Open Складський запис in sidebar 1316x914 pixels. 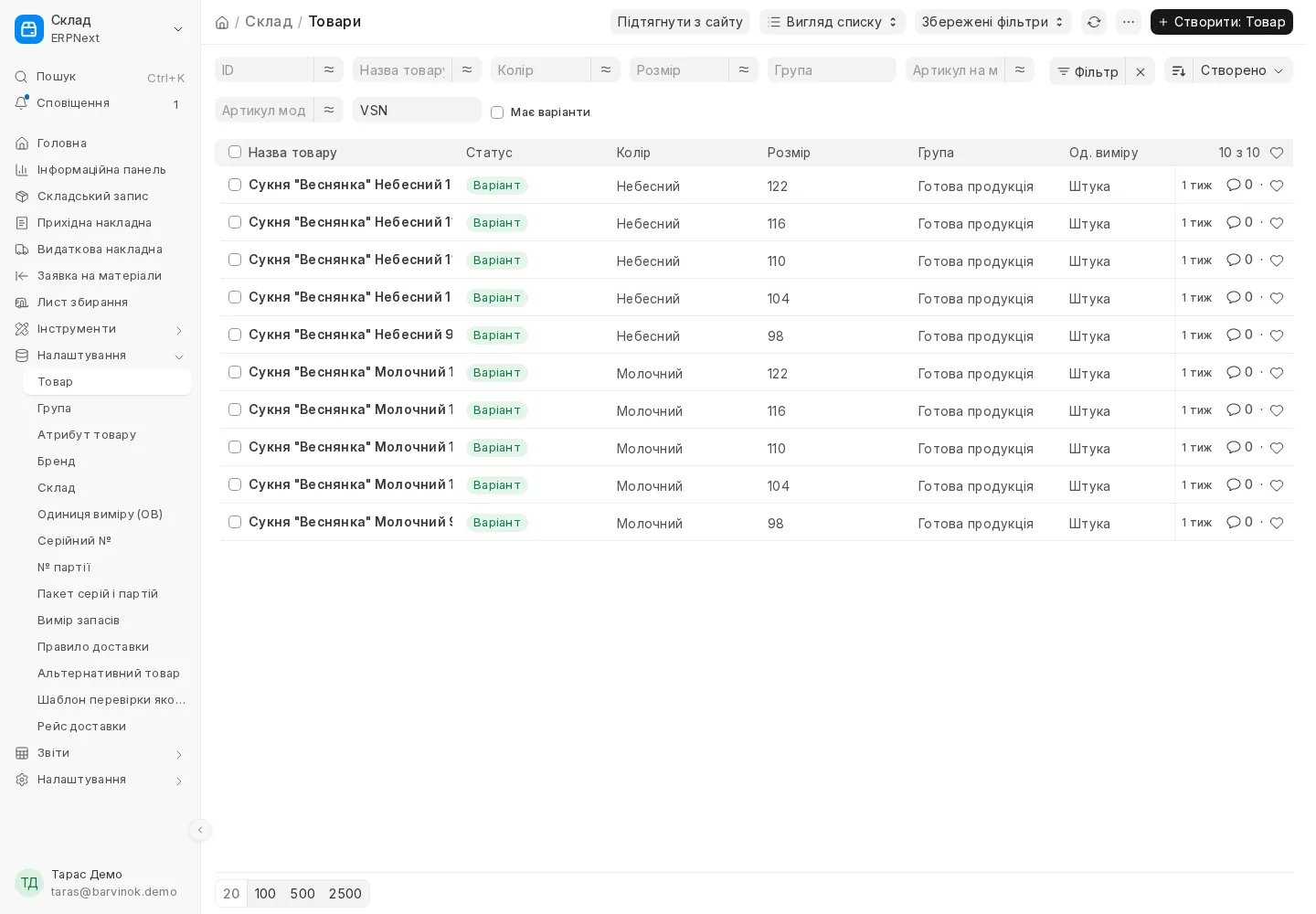tap(100, 197)
